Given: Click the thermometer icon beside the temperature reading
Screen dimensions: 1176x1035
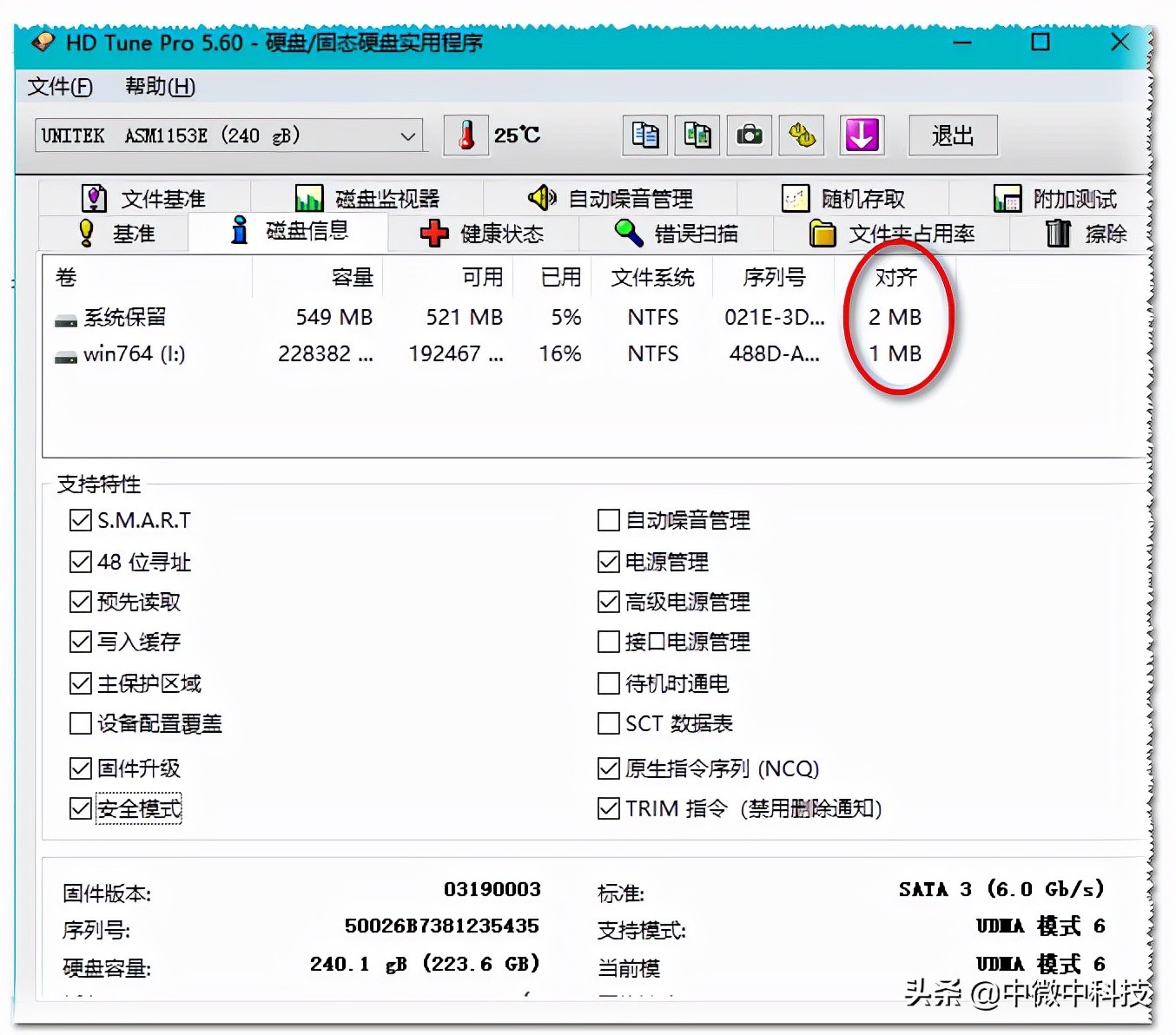Looking at the screenshot, I should (x=466, y=135).
